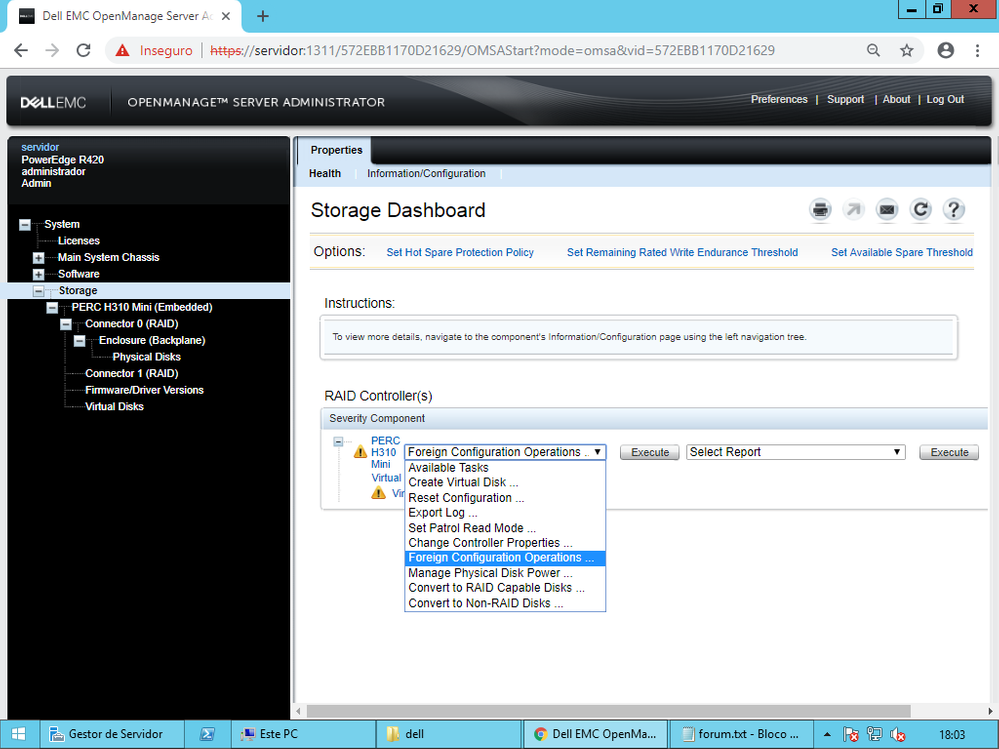Open Preferences in the header
999x749 pixels.
tap(779, 99)
